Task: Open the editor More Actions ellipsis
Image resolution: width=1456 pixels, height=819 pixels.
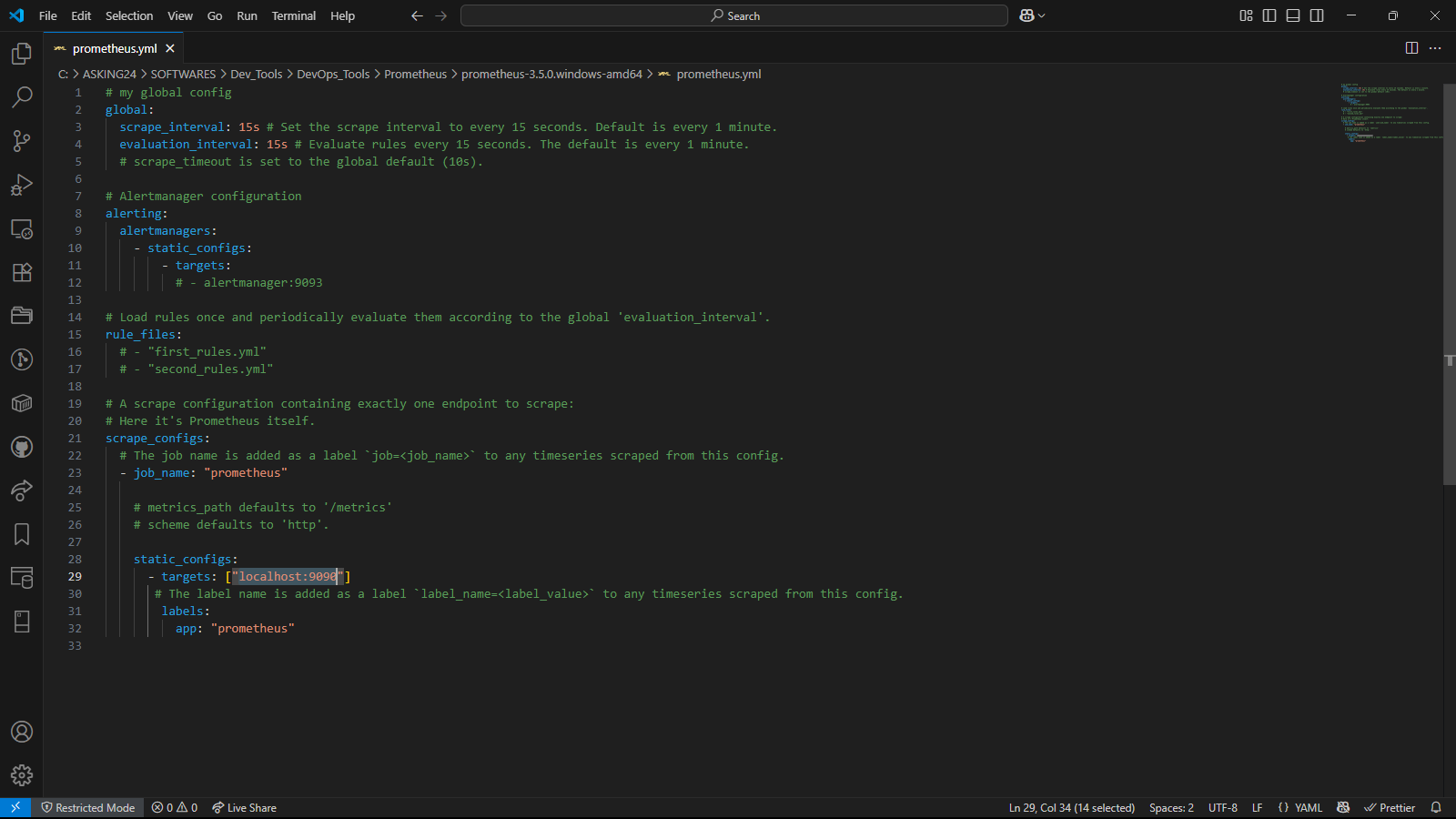Action: pos(1435,48)
